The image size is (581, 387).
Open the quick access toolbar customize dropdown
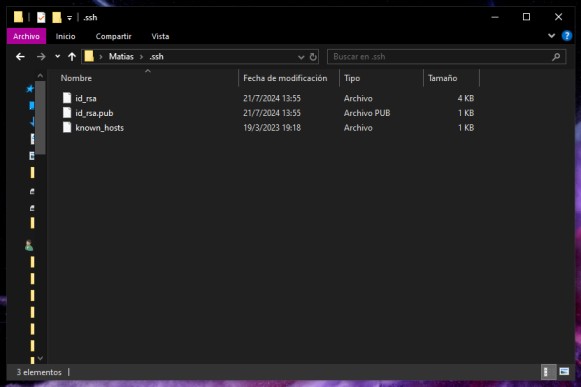point(69,18)
